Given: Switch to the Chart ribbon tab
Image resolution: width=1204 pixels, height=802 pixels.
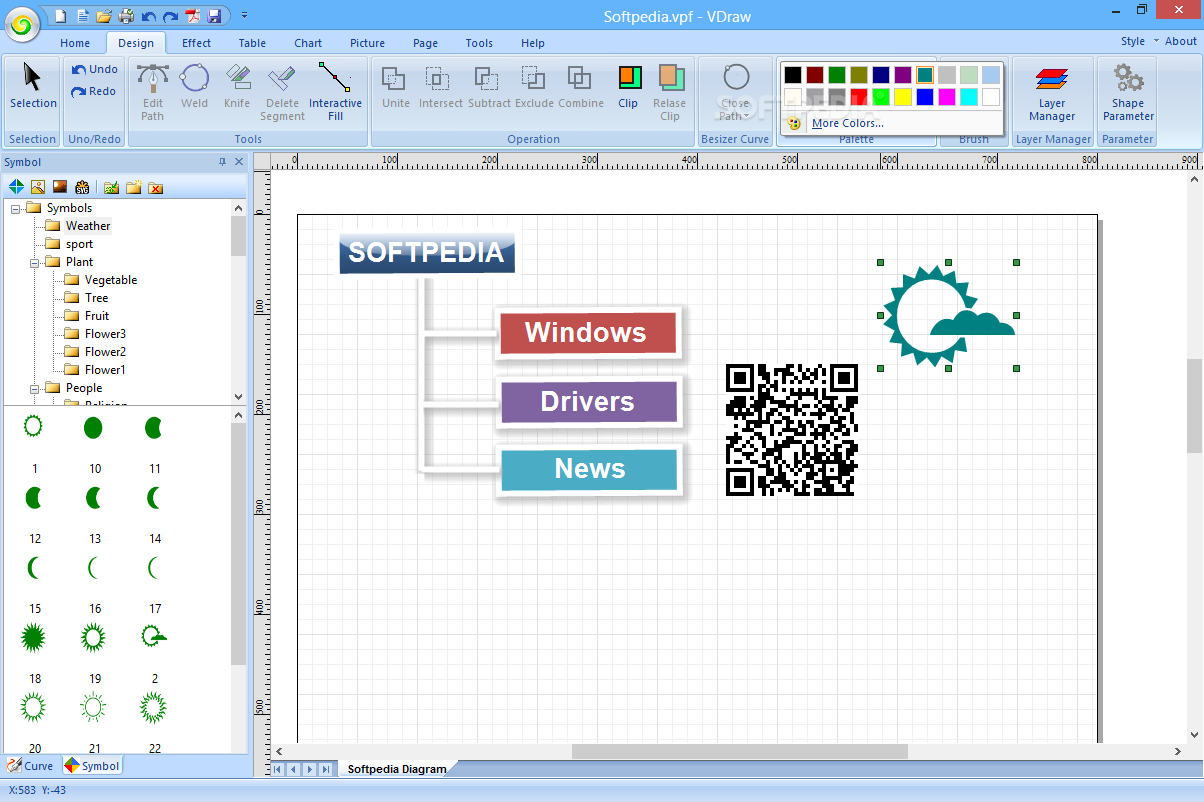Looking at the screenshot, I should point(308,43).
